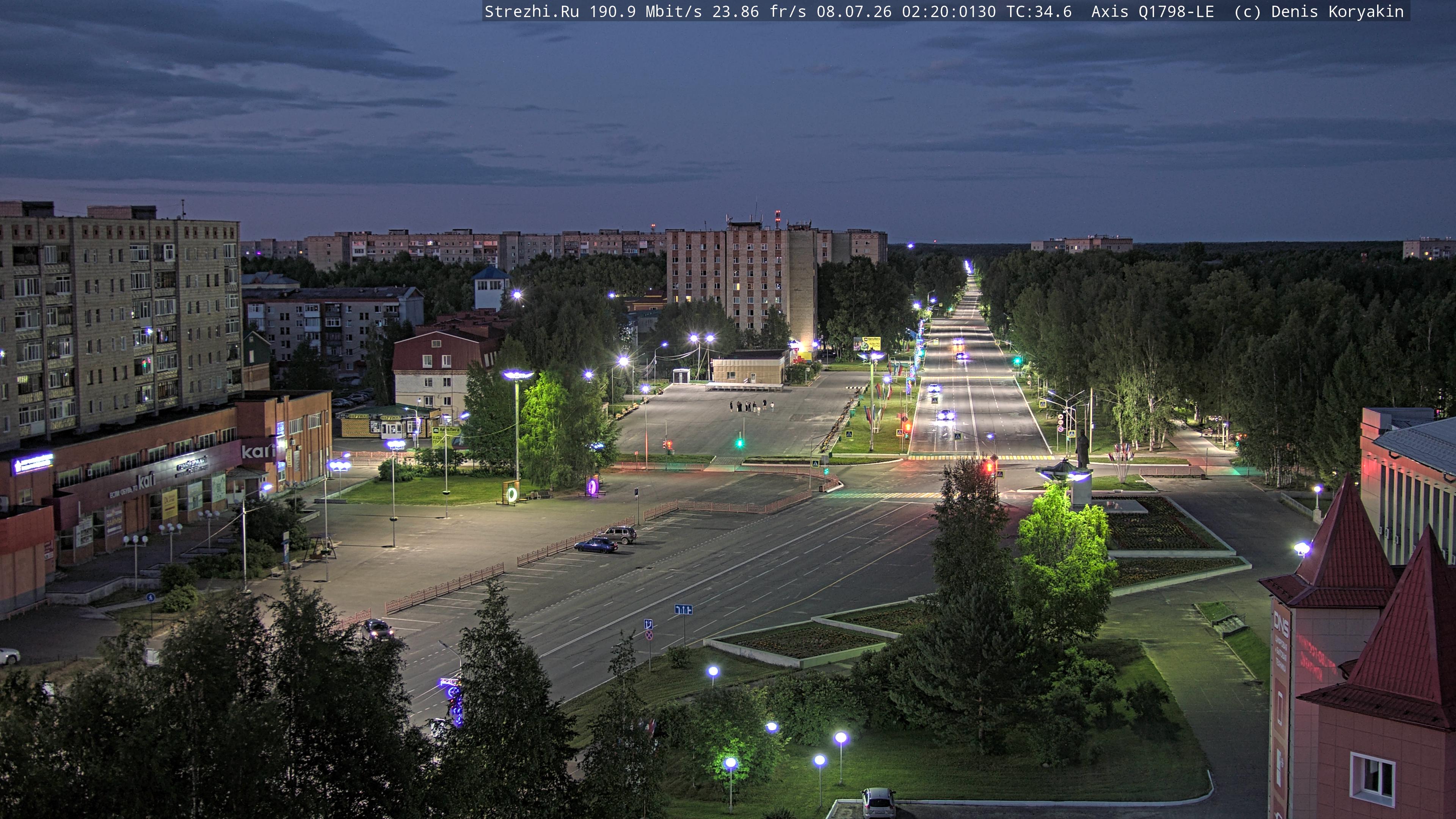Screen dimensions: 1456x819
Task: Click the (c) Denis Koryakin credit
Action: [x=1319, y=12]
